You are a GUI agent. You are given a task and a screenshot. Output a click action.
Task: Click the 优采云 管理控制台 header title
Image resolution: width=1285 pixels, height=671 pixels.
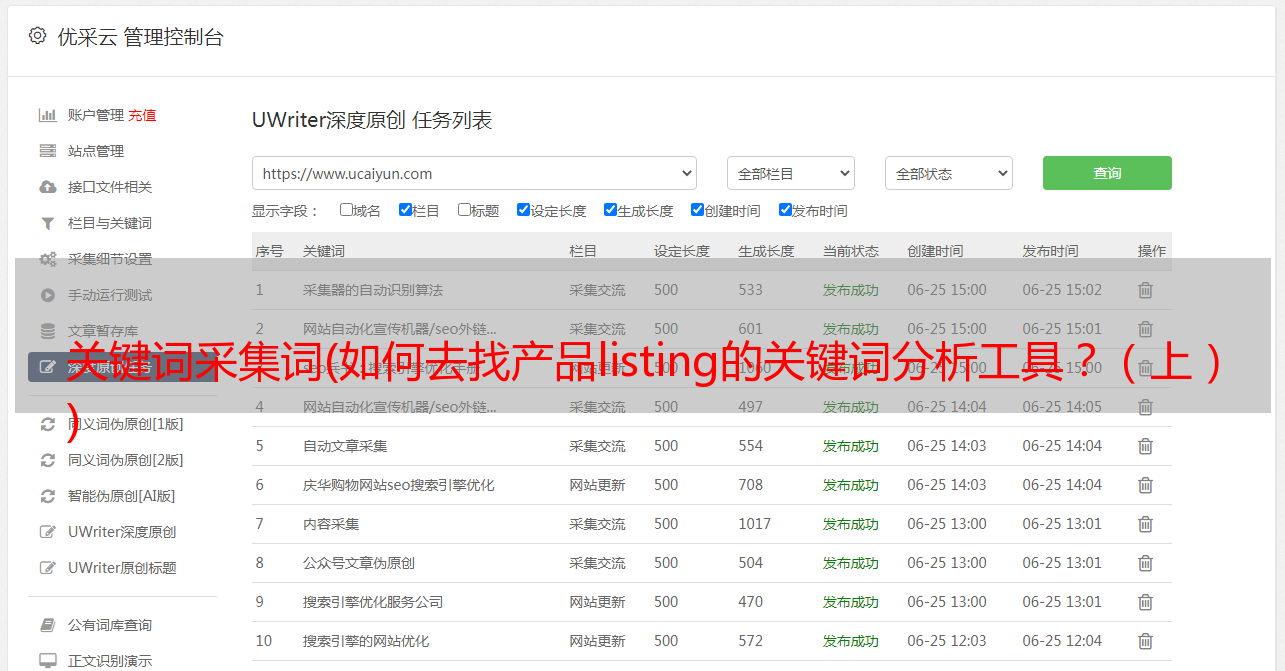140,37
